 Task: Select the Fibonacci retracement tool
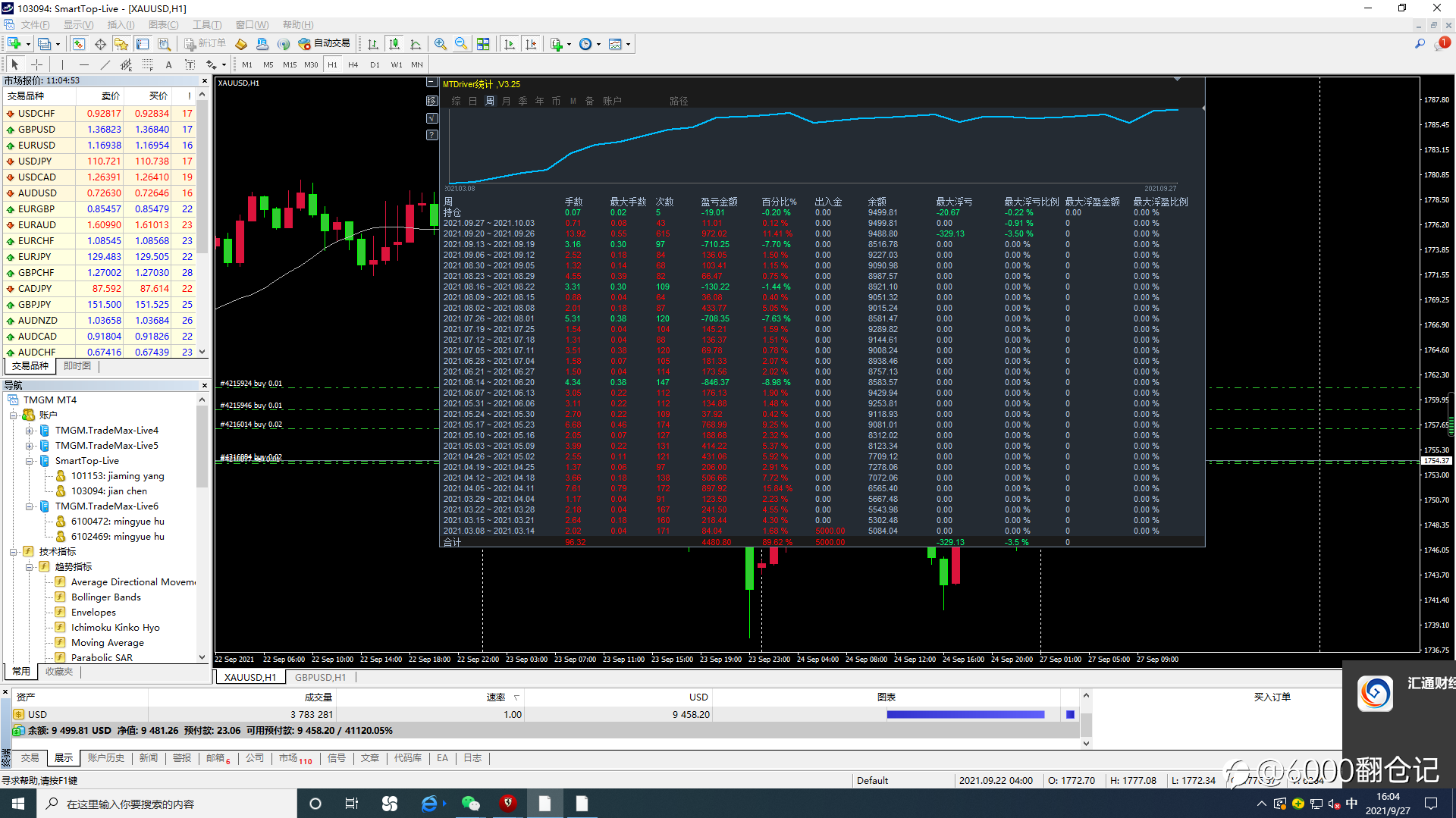[x=148, y=65]
